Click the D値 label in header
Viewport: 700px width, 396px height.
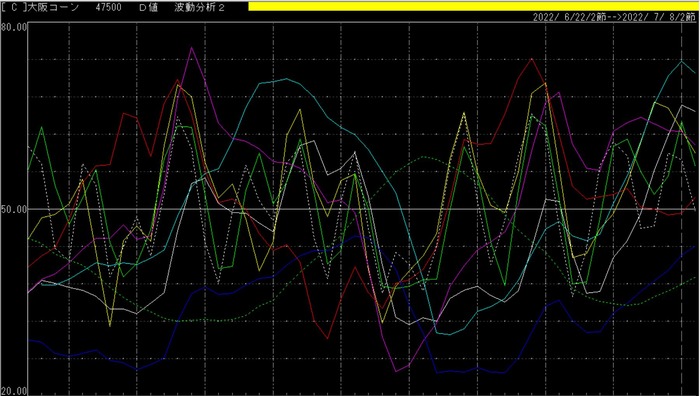(148, 8)
